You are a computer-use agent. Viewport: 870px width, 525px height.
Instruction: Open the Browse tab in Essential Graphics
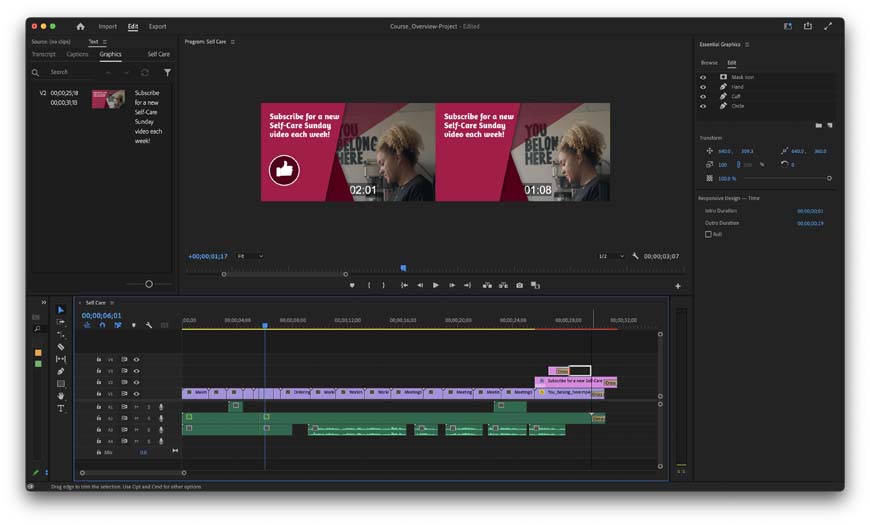pyautogui.click(x=708, y=62)
